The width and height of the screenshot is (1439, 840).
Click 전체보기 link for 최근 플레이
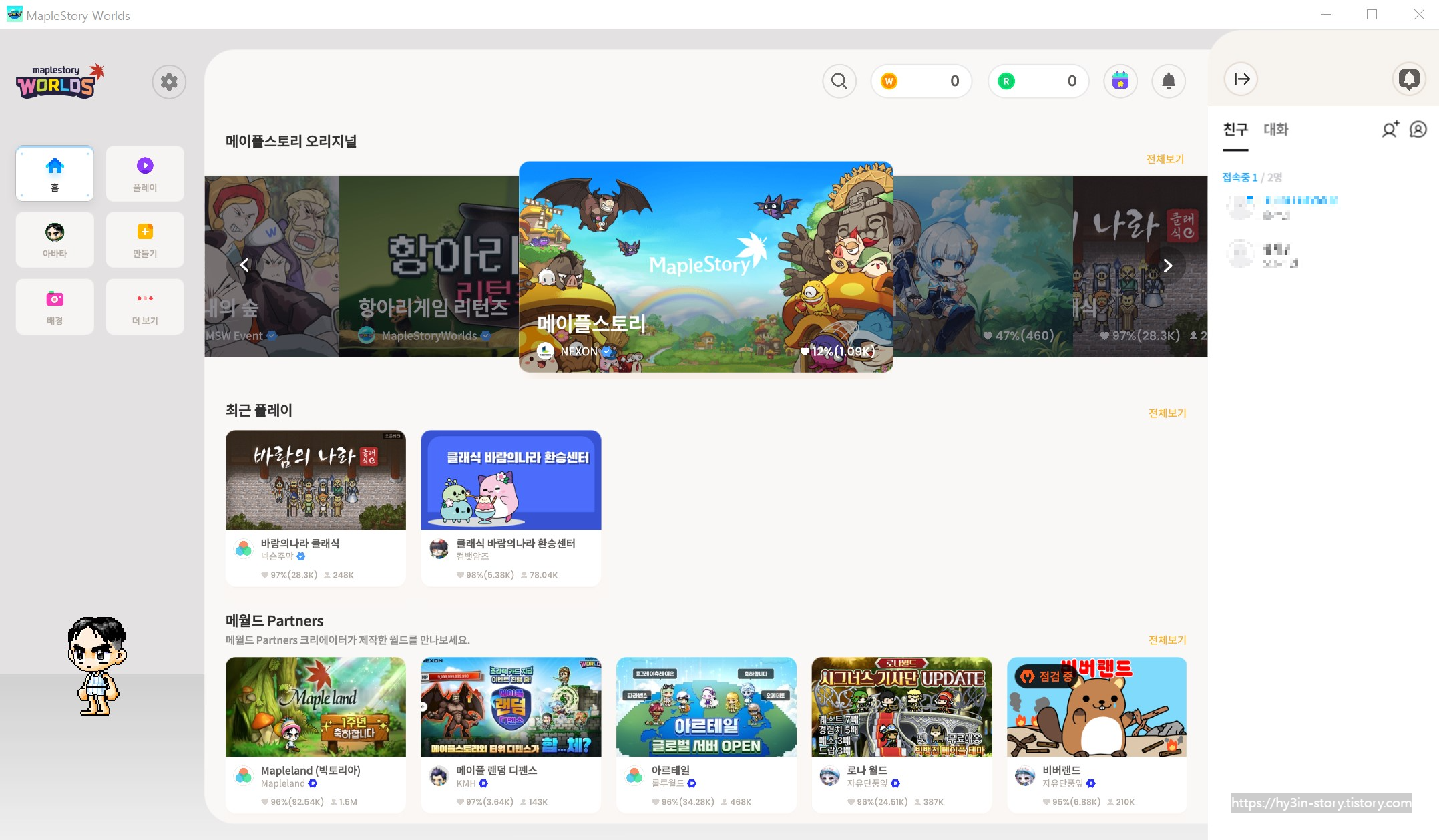tap(1167, 413)
